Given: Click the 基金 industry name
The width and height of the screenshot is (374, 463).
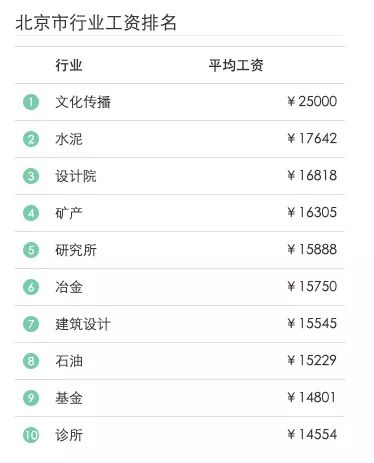Looking at the screenshot, I should click(69, 398).
